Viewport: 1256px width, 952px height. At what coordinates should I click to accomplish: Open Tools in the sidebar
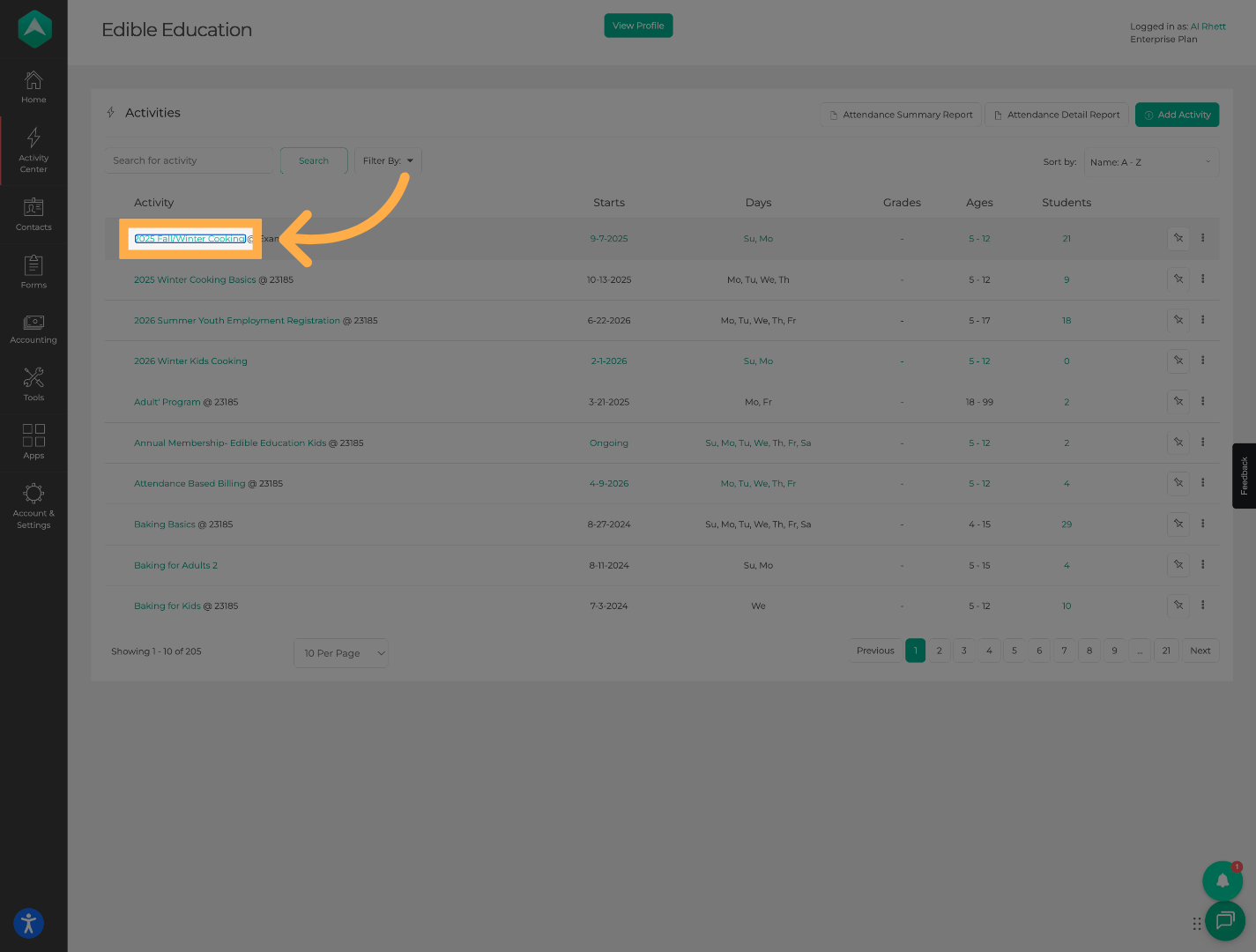coord(33,384)
